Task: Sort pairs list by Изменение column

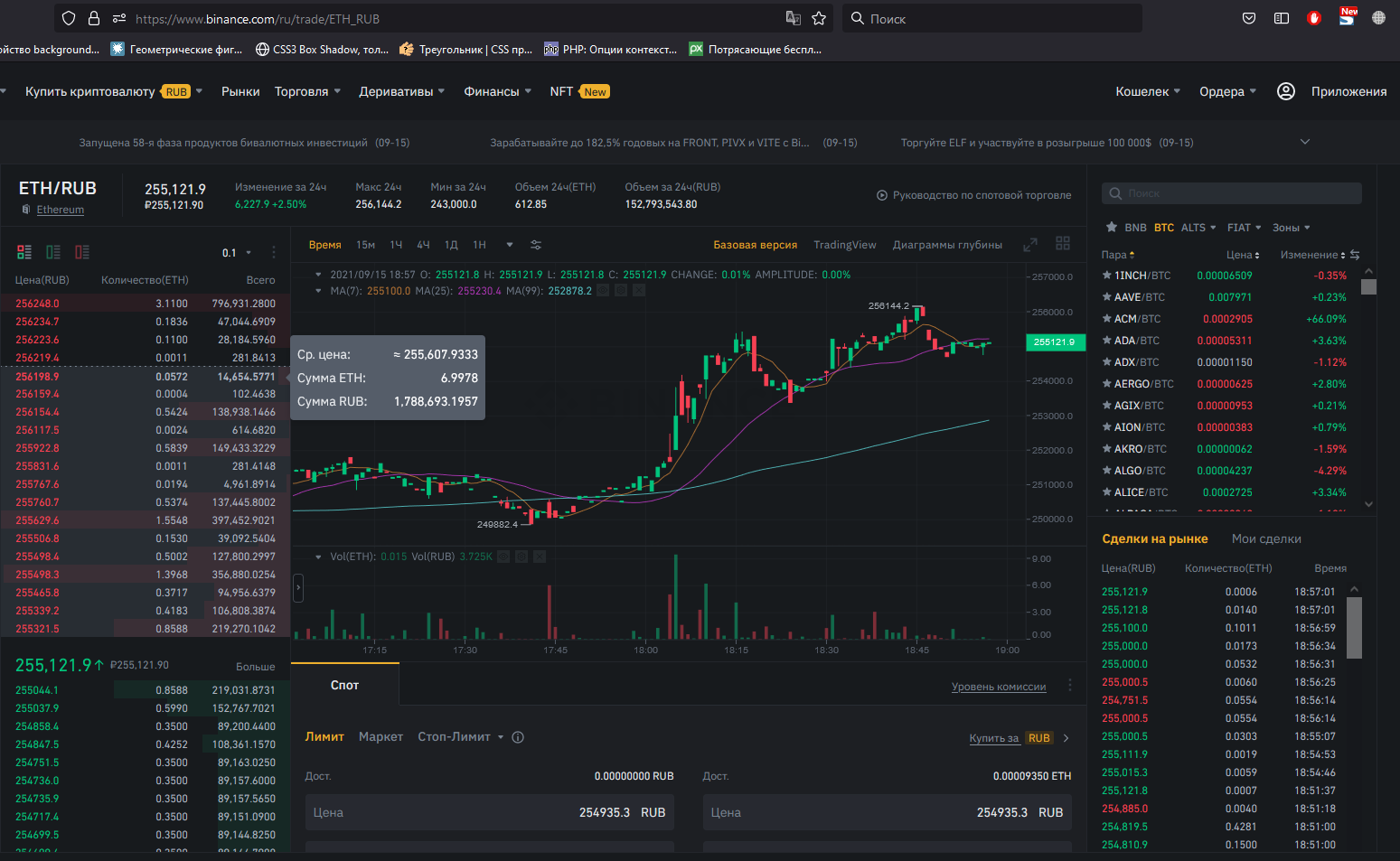Action: 1312,255
